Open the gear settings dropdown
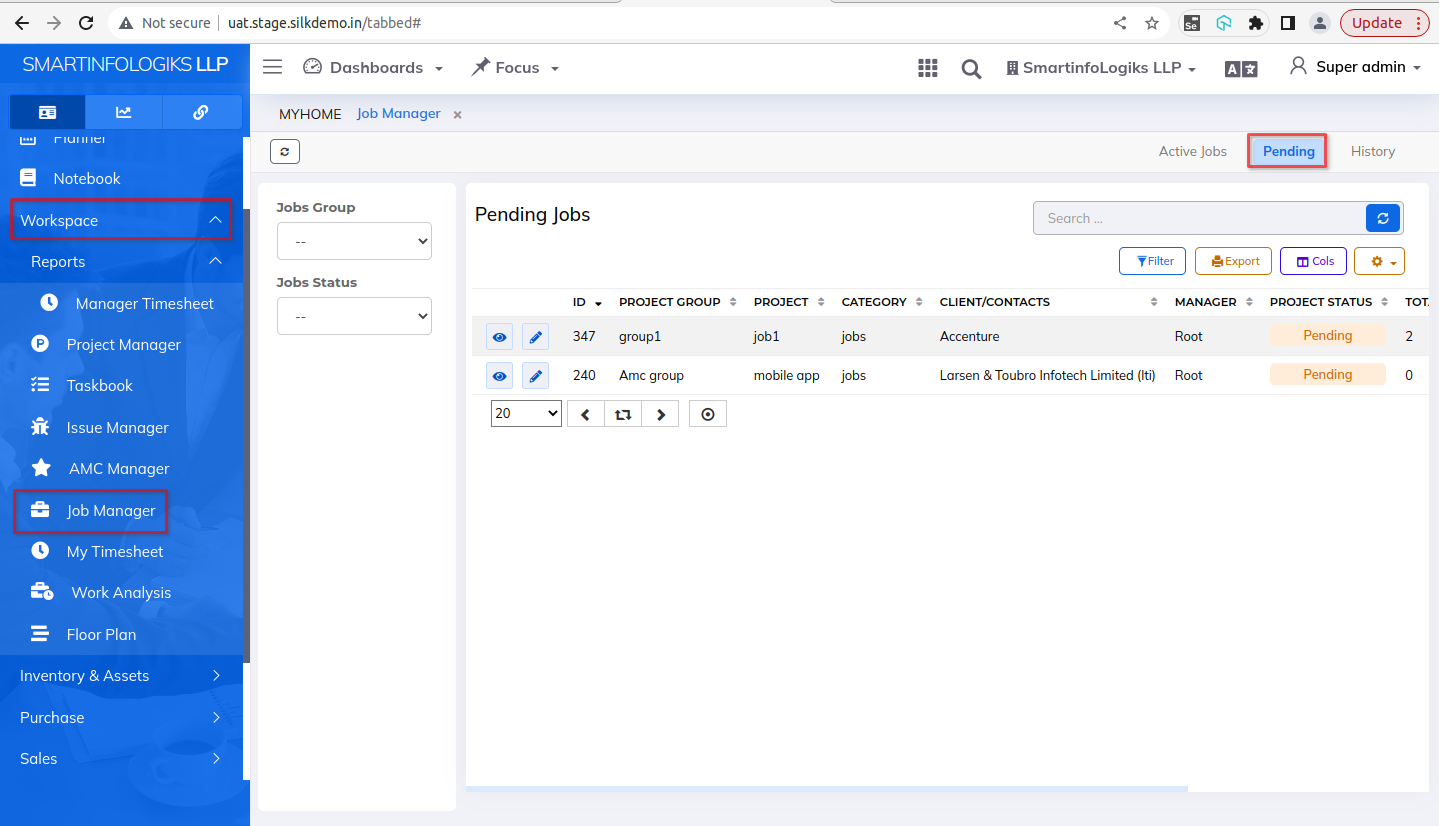This screenshot has height=826, width=1439. pos(1379,261)
